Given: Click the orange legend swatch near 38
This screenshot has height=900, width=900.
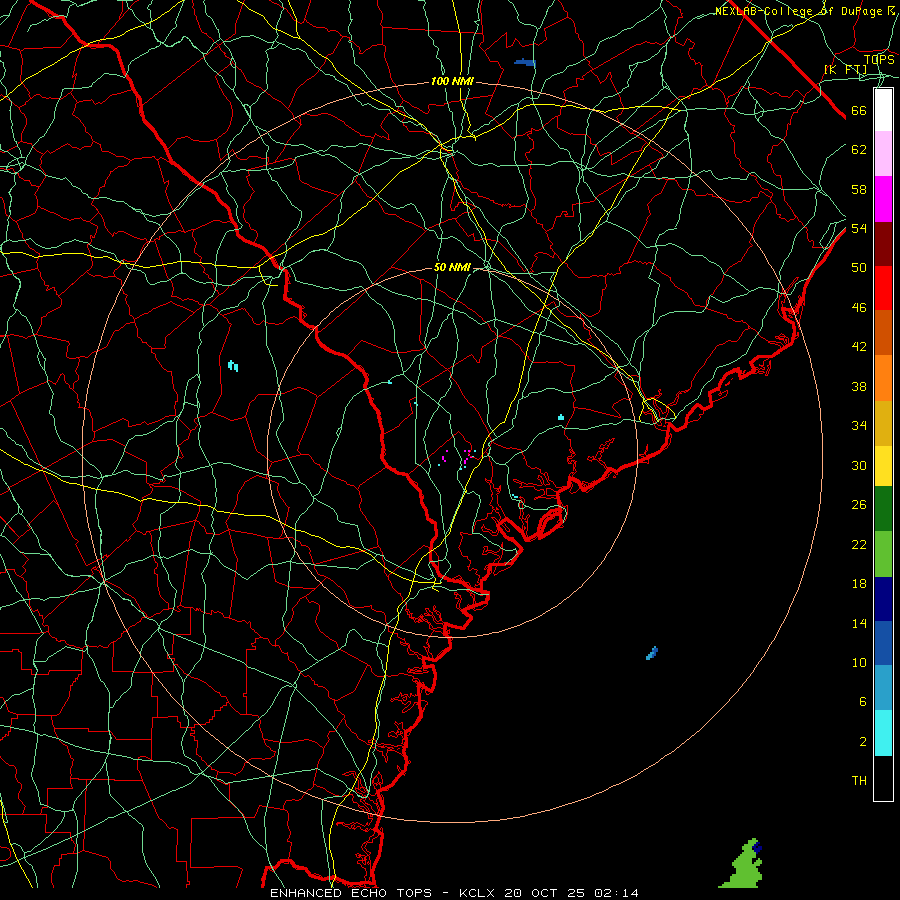Looking at the screenshot, I should pos(883,378).
